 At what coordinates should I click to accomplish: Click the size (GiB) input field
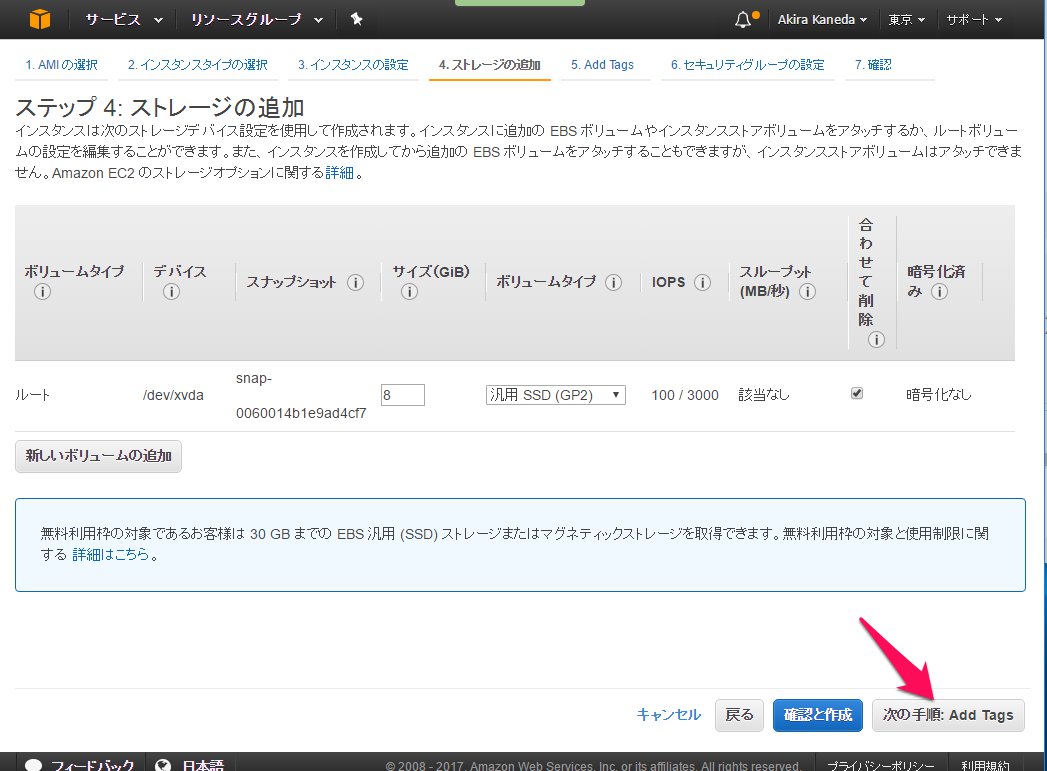pyautogui.click(x=403, y=395)
